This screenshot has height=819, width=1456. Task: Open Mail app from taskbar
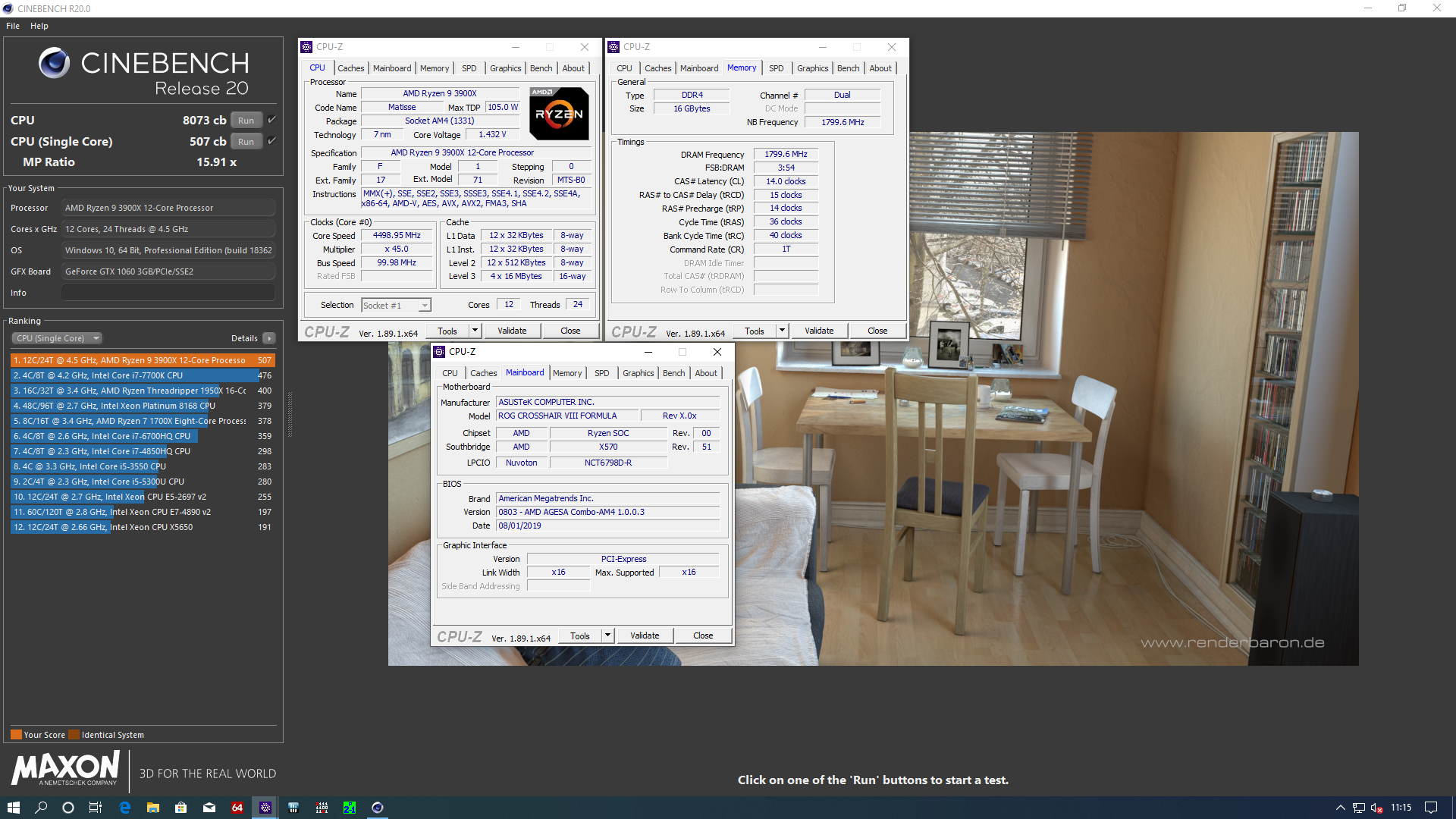coord(209,808)
